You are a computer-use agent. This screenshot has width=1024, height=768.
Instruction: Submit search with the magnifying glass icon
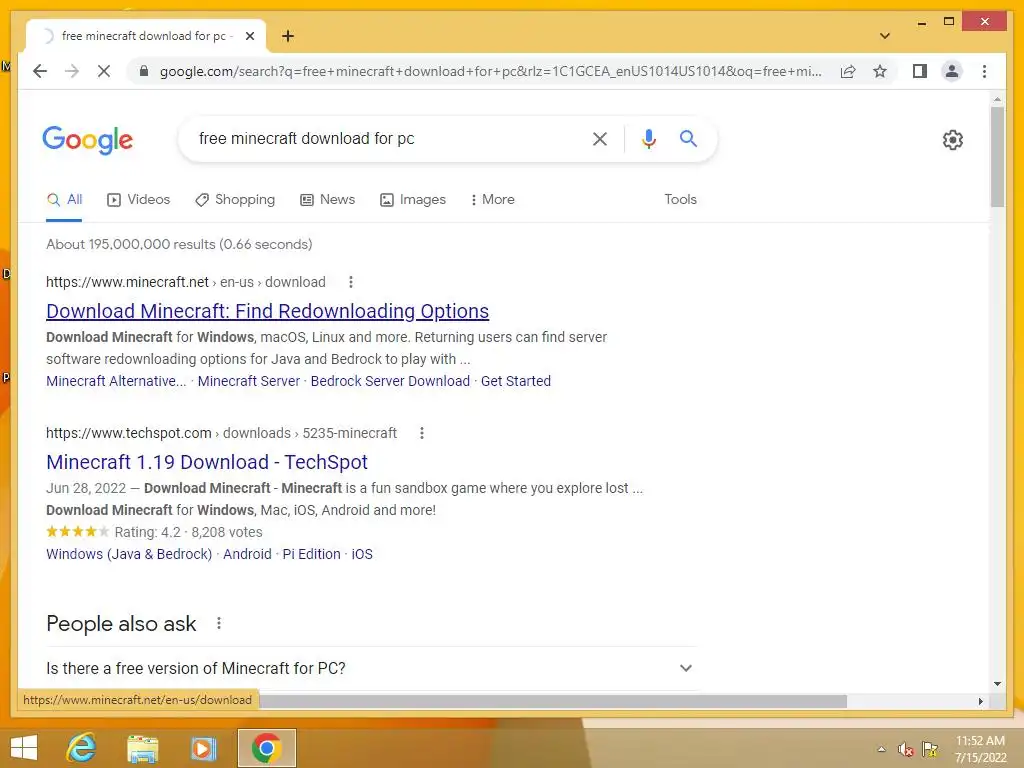tap(688, 138)
